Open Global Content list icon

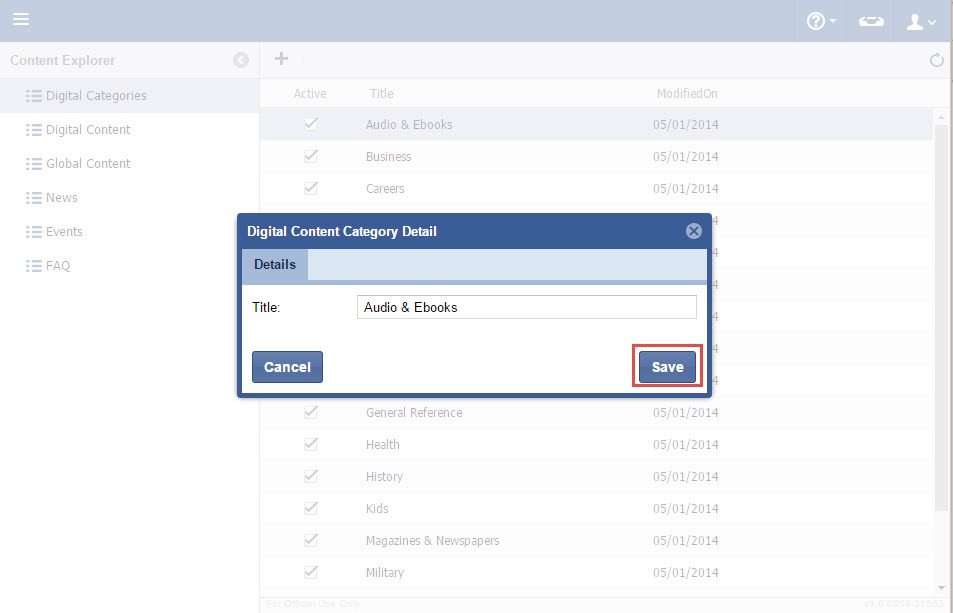tap(33, 164)
